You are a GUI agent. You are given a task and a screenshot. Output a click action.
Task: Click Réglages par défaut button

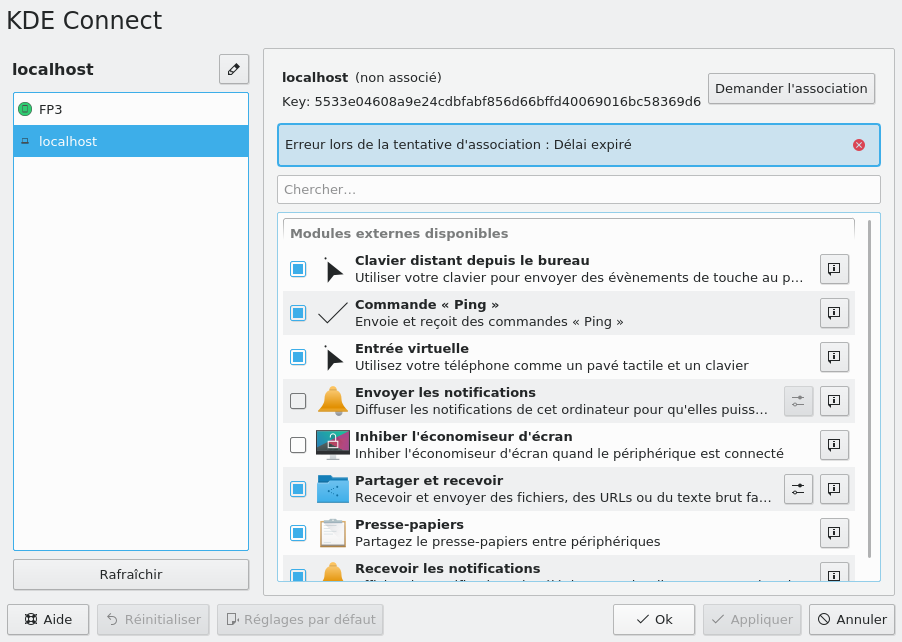click(x=300, y=620)
